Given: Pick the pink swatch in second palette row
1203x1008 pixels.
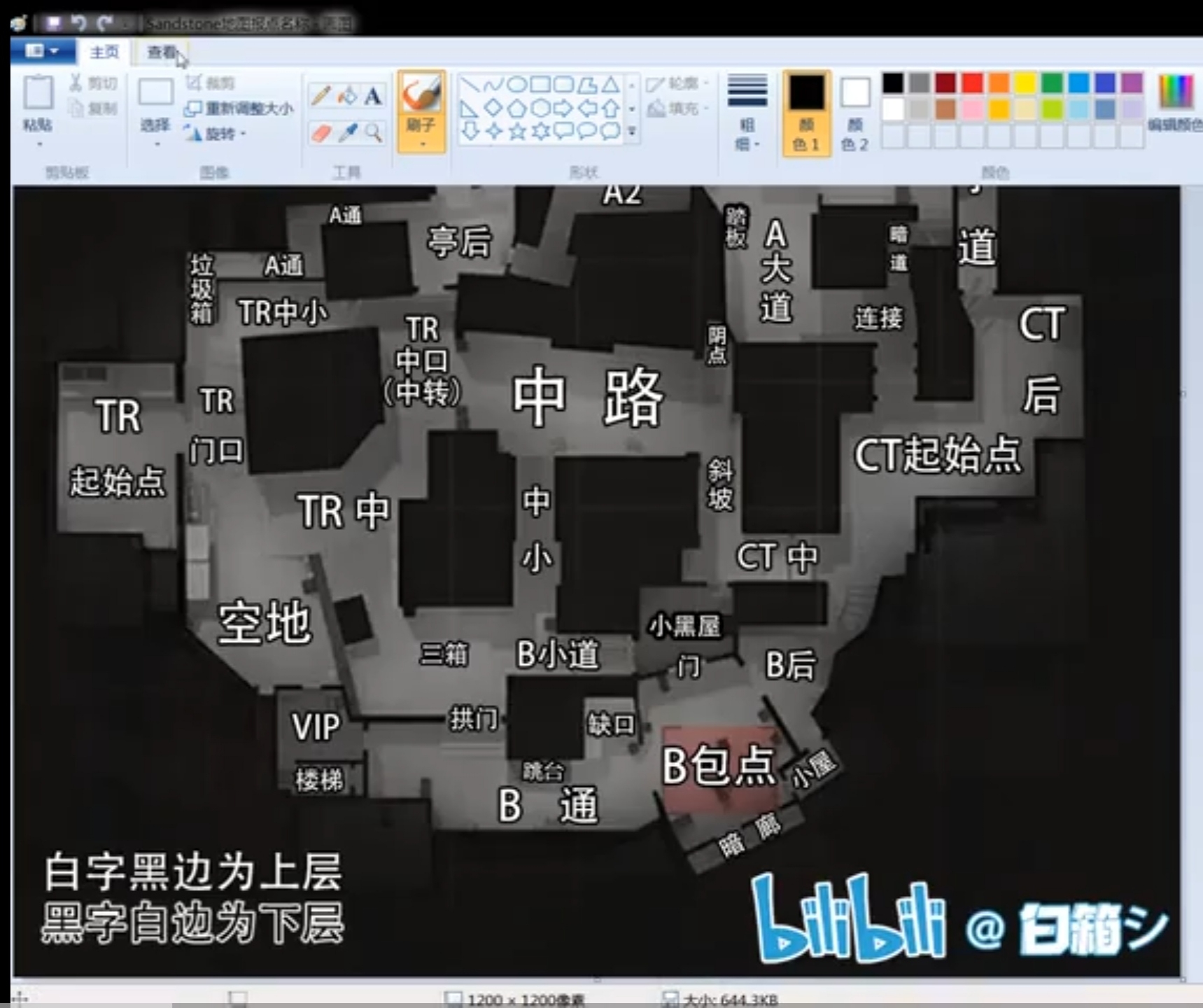Looking at the screenshot, I should pos(972,109).
